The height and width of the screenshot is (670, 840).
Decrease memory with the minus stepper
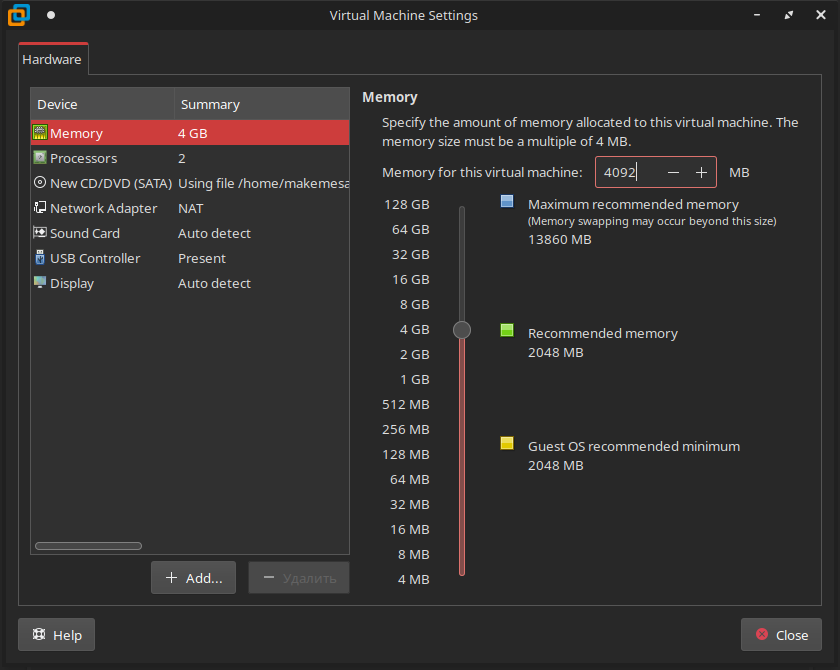[x=673, y=173]
